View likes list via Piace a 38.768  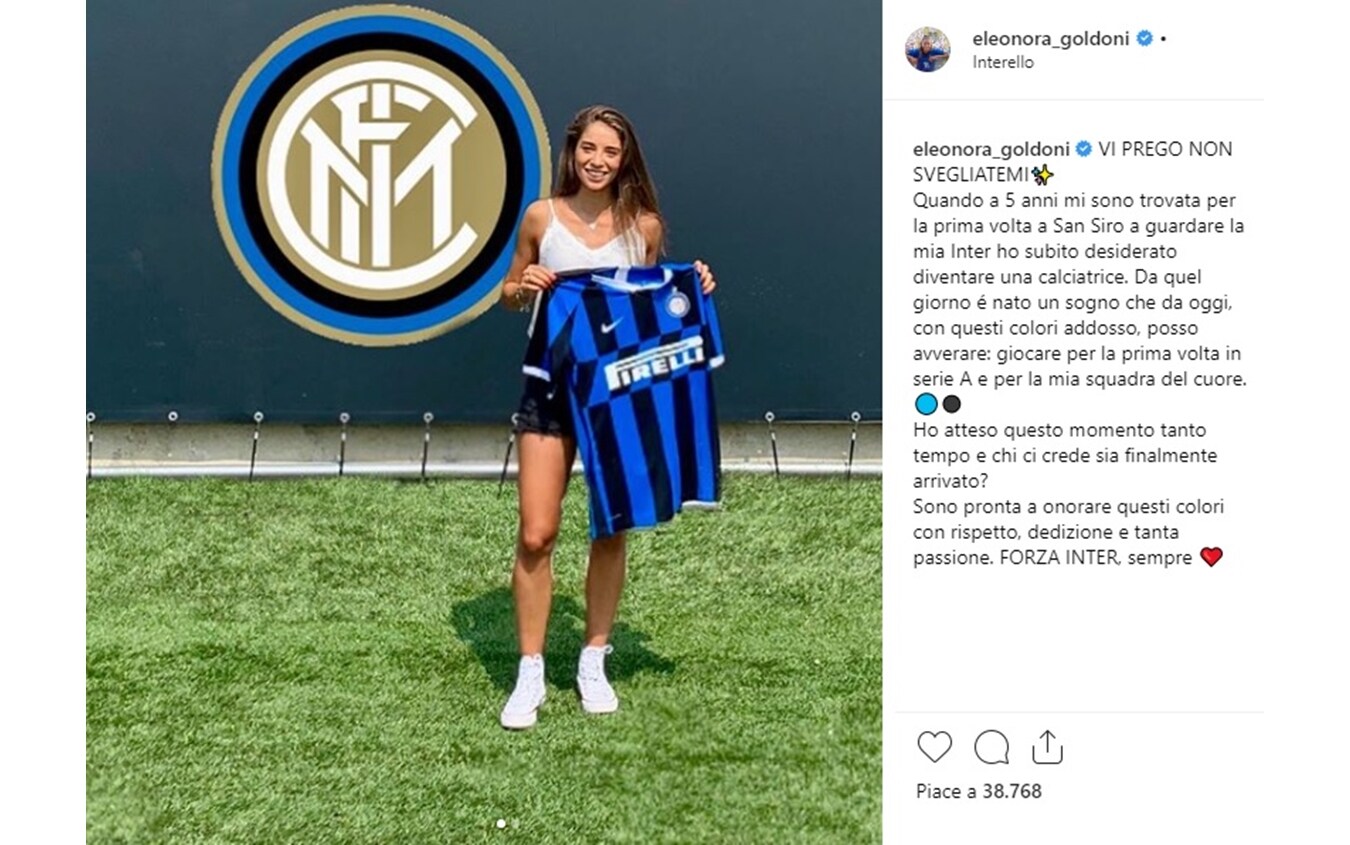click(x=979, y=791)
